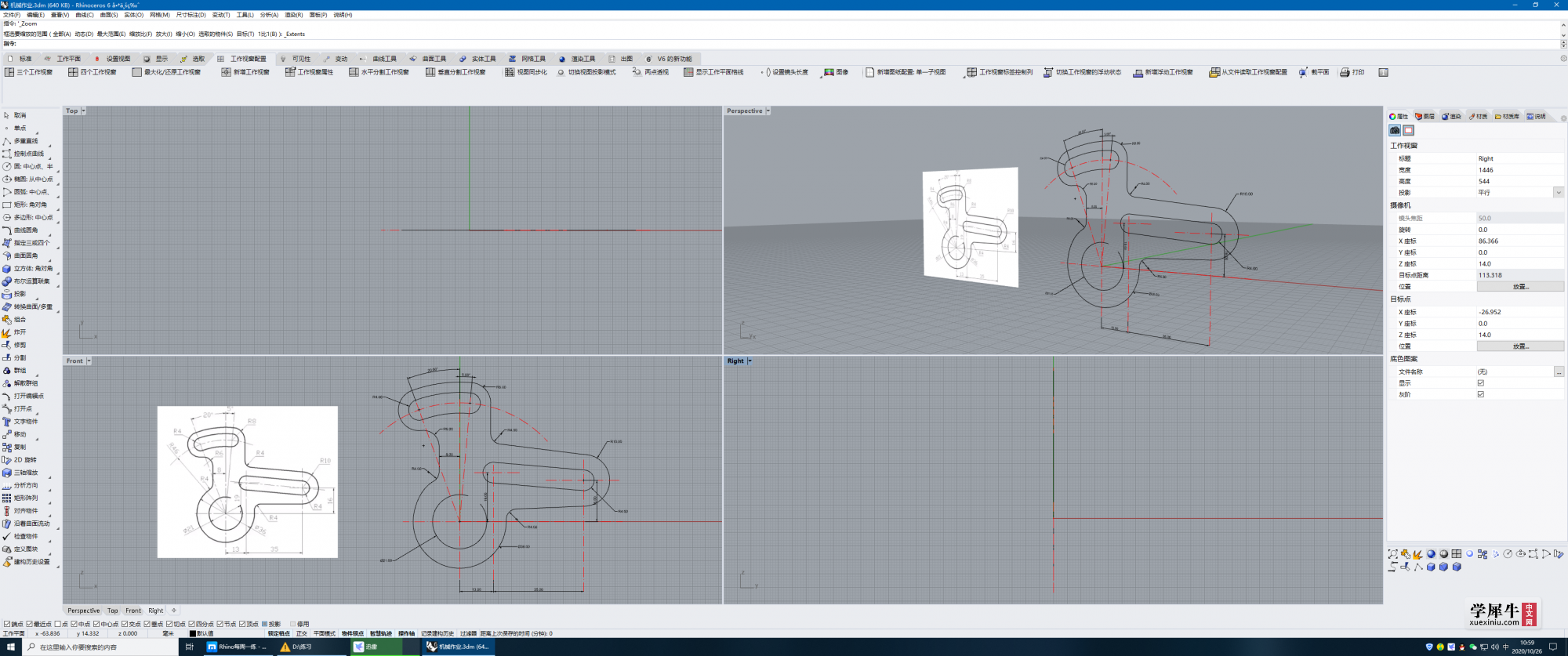Open the Right viewport title dropdown arrow
Screen dimensions: 1568x656
point(750,361)
